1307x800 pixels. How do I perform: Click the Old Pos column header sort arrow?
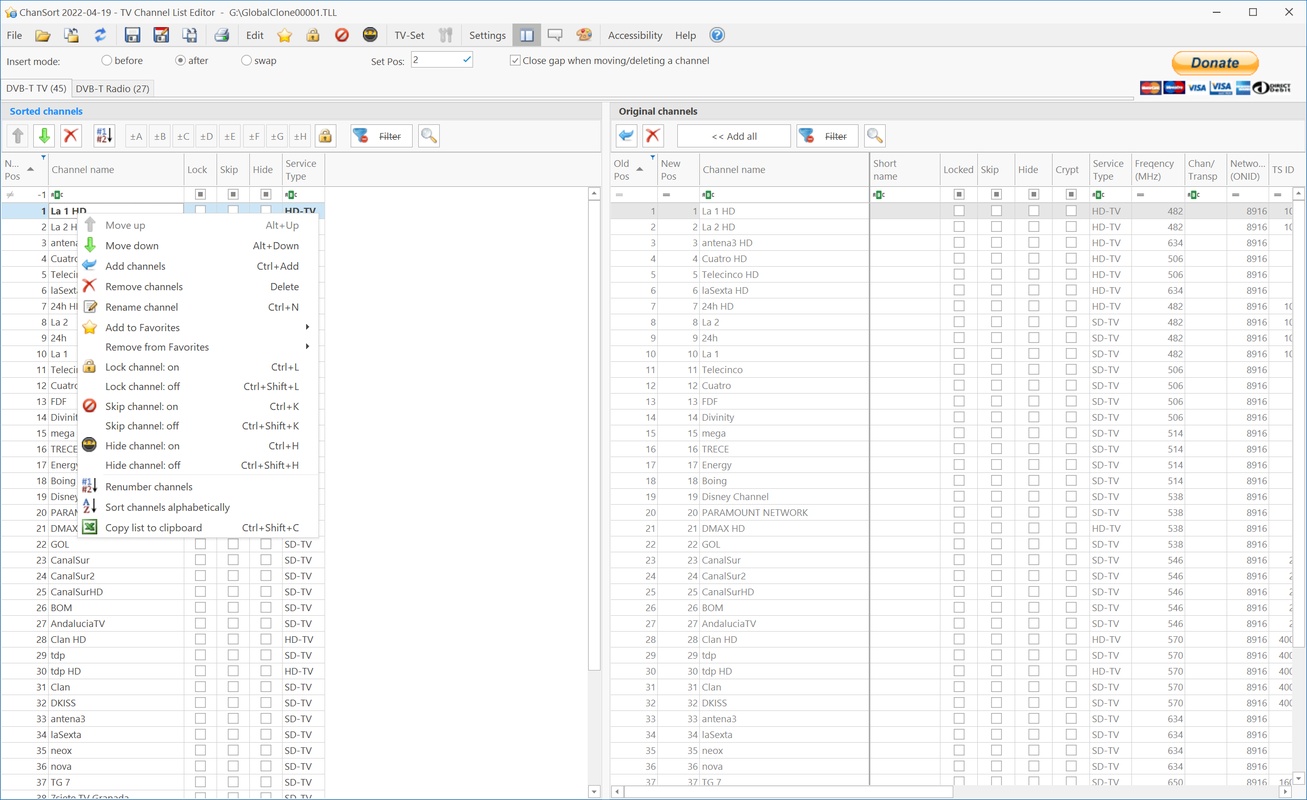639,169
